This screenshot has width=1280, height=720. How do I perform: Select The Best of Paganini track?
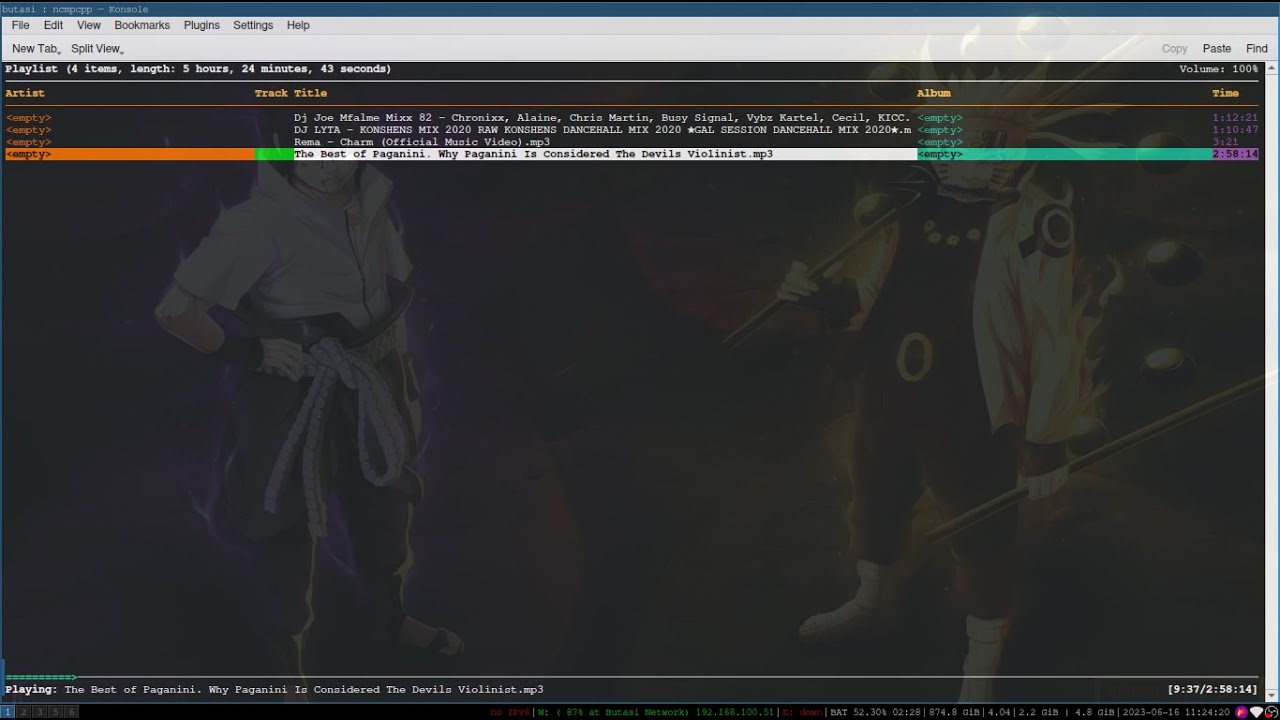click(632, 154)
